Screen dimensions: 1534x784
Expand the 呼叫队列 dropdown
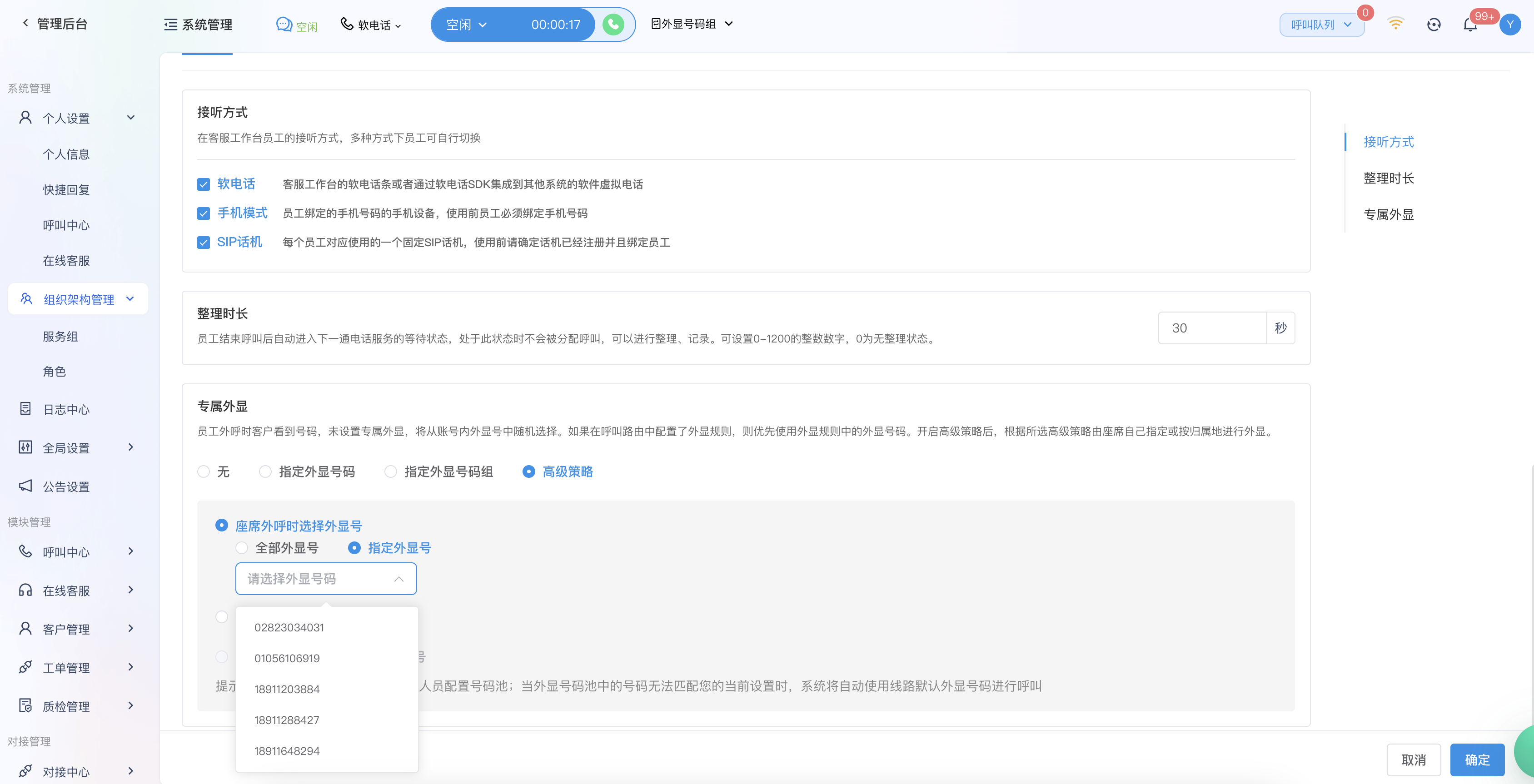point(1321,25)
